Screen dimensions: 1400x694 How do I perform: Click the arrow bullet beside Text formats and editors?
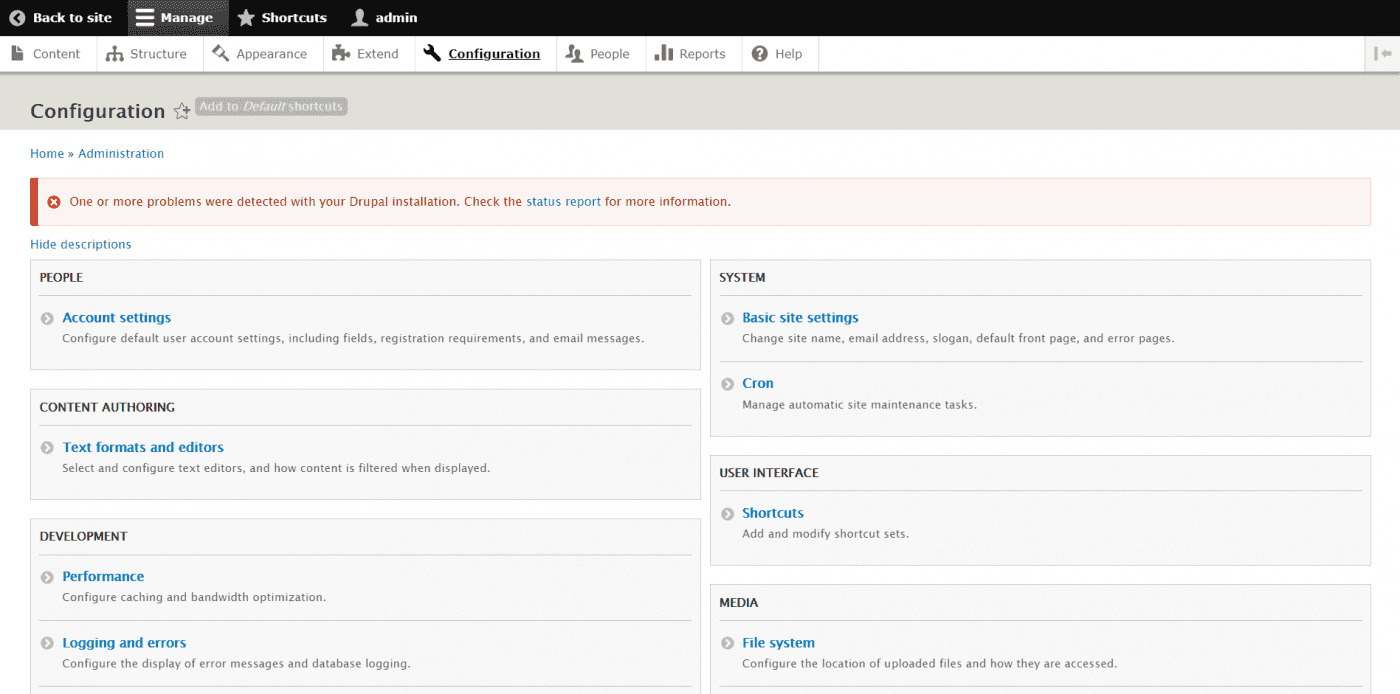pos(47,448)
